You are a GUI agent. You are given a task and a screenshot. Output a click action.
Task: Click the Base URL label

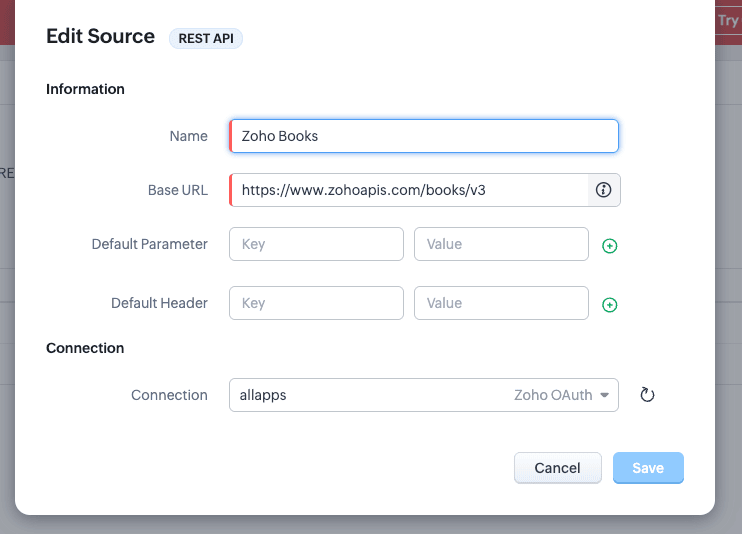(x=178, y=190)
